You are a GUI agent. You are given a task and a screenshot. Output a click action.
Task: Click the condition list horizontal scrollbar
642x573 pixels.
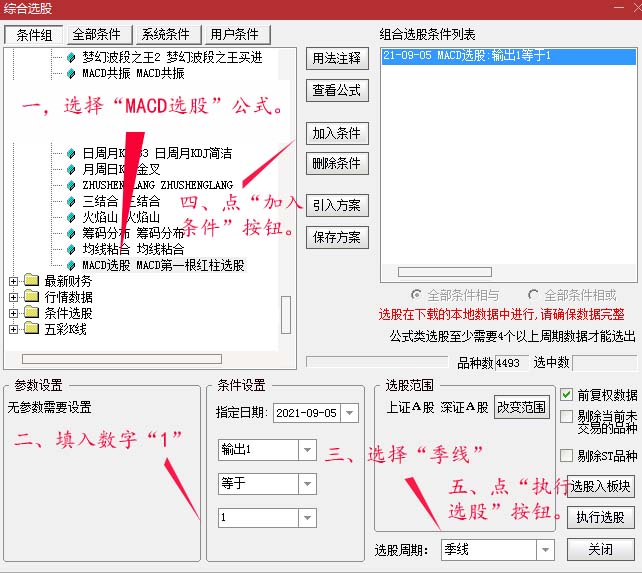(445, 272)
